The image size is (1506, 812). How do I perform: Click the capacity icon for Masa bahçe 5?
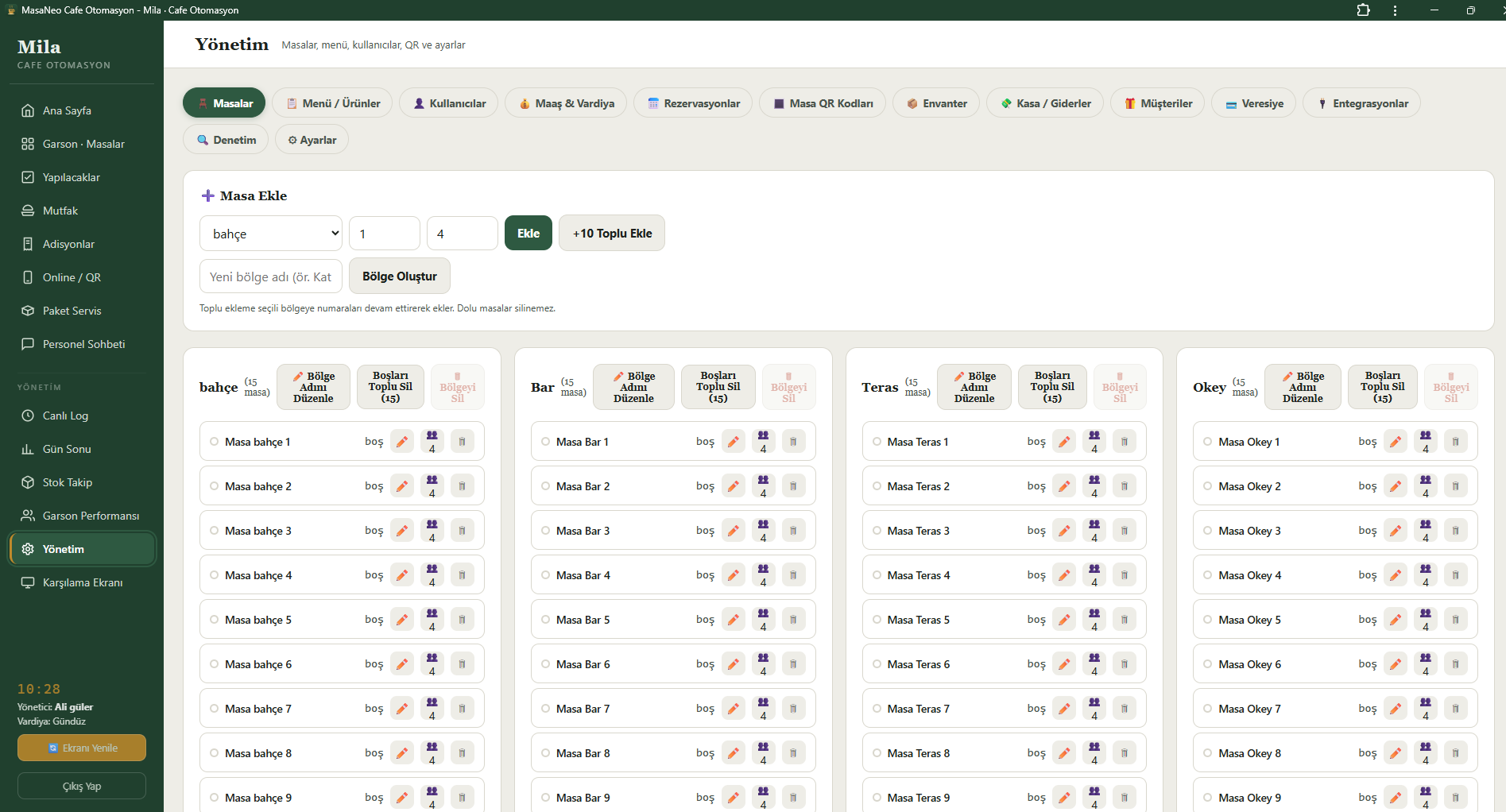point(432,619)
